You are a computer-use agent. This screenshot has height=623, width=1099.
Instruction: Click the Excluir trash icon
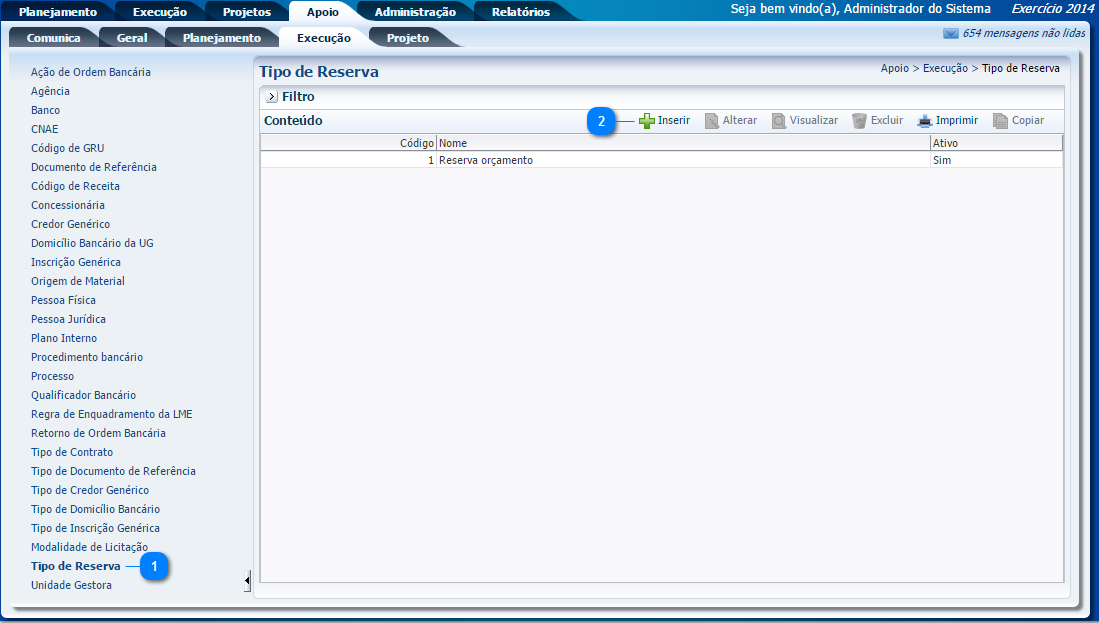(859, 121)
